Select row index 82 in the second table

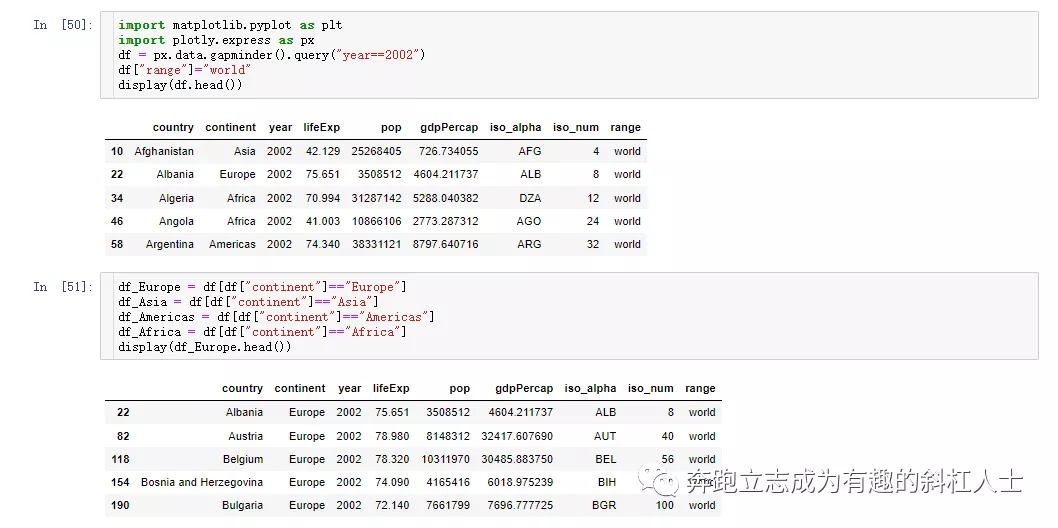coord(123,436)
